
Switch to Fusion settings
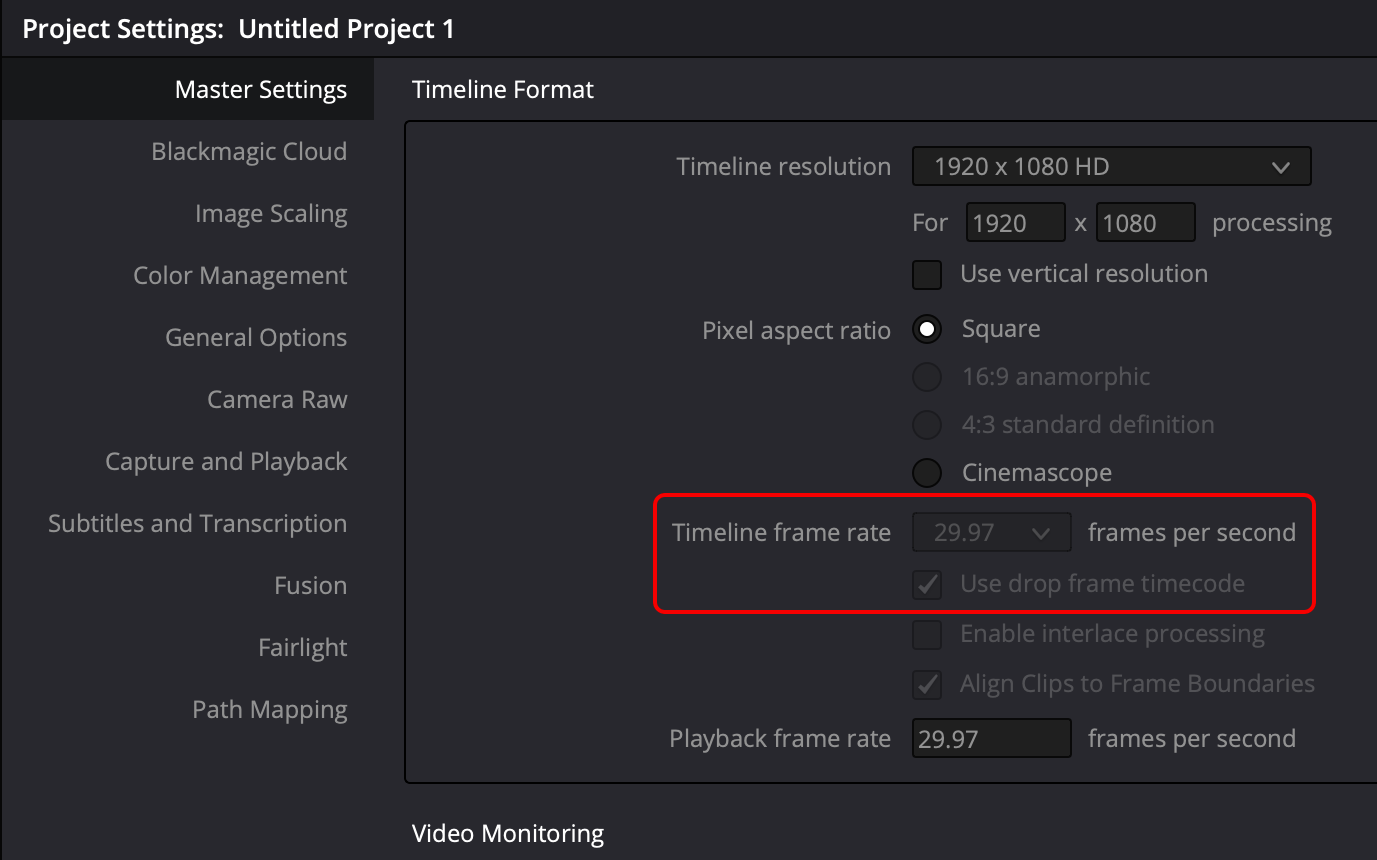(310, 586)
